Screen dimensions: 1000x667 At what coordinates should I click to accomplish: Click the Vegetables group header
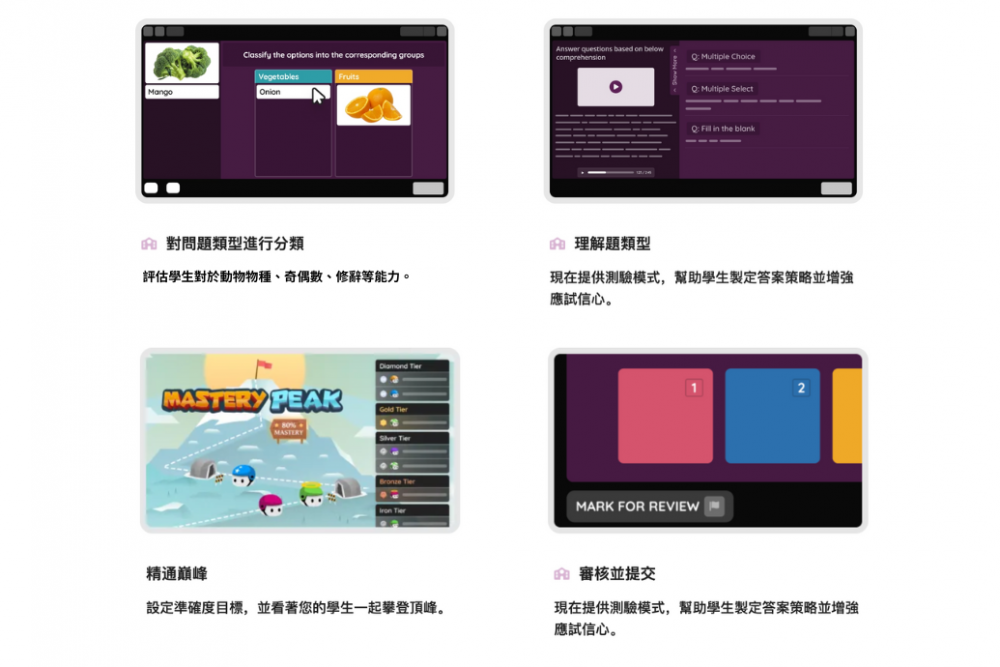click(293, 76)
